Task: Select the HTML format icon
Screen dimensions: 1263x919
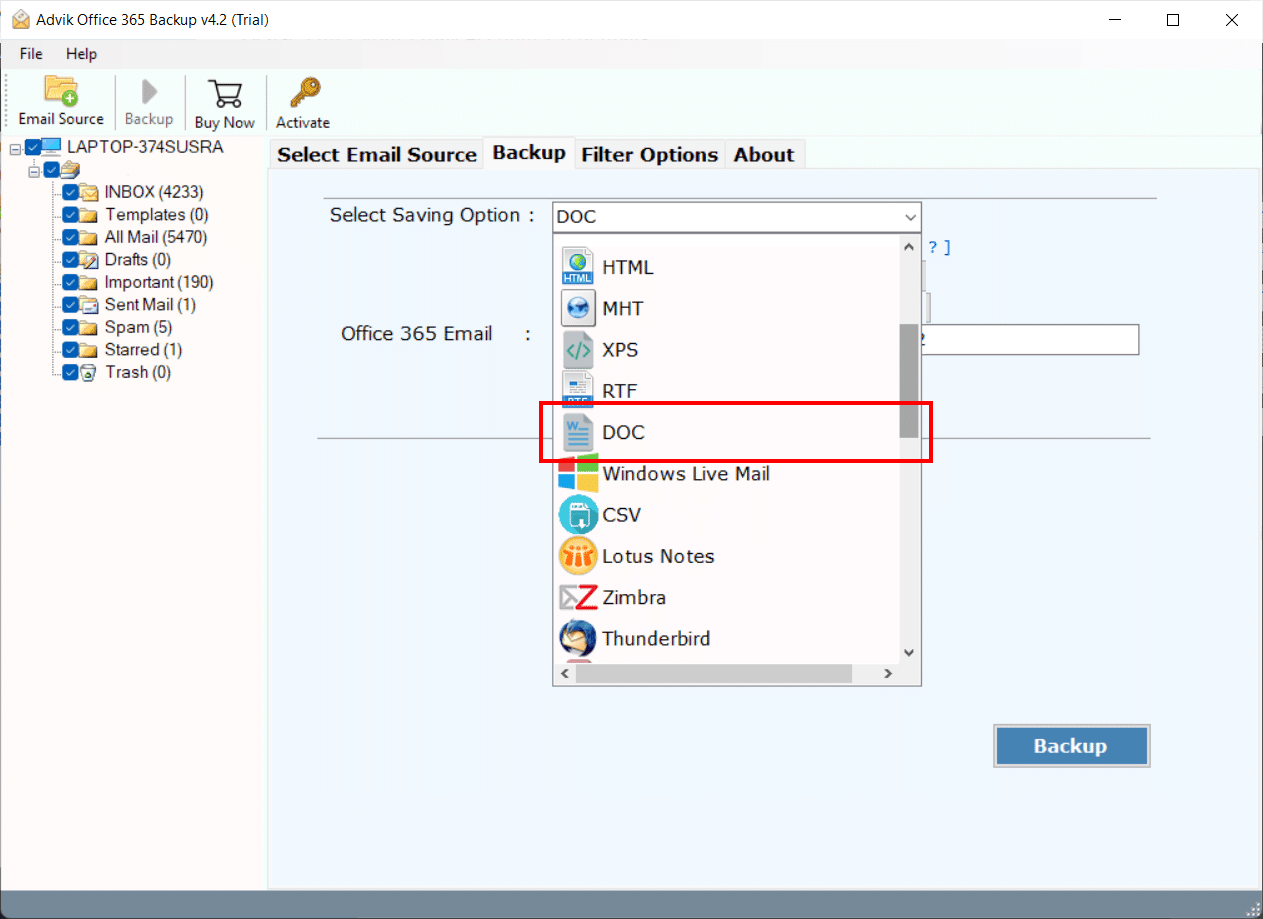Action: click(578, 267)
